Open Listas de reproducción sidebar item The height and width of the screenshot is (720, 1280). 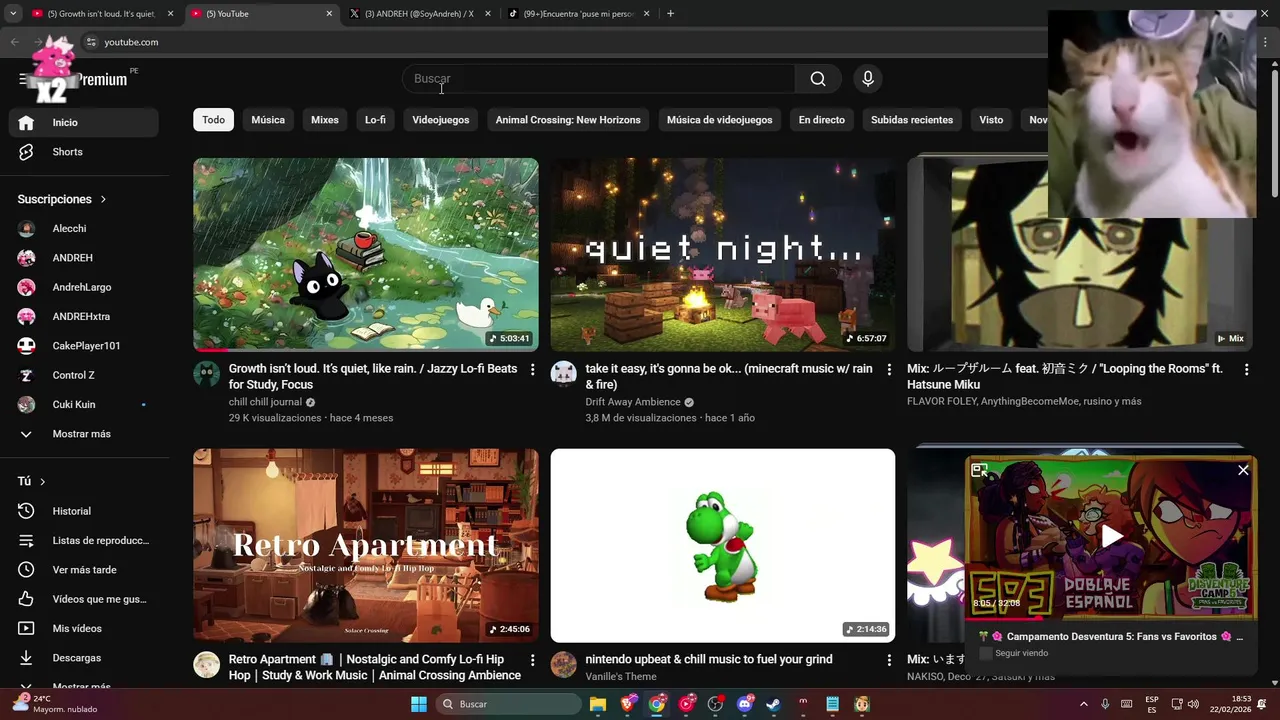(x=84, y=540)
